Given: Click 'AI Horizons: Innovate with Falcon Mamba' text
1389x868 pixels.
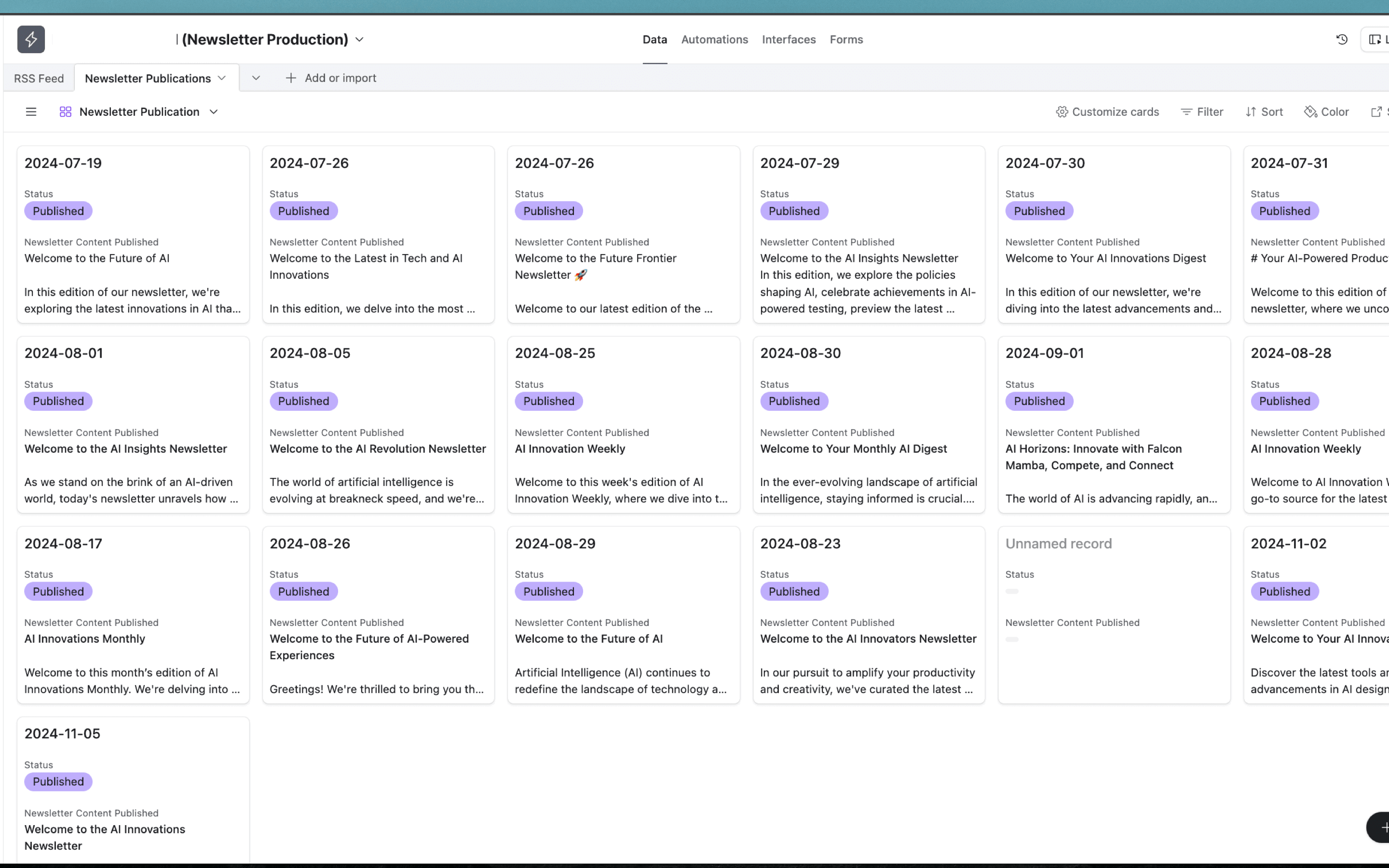Looking at the screenshot, I should pos(1093,457).
